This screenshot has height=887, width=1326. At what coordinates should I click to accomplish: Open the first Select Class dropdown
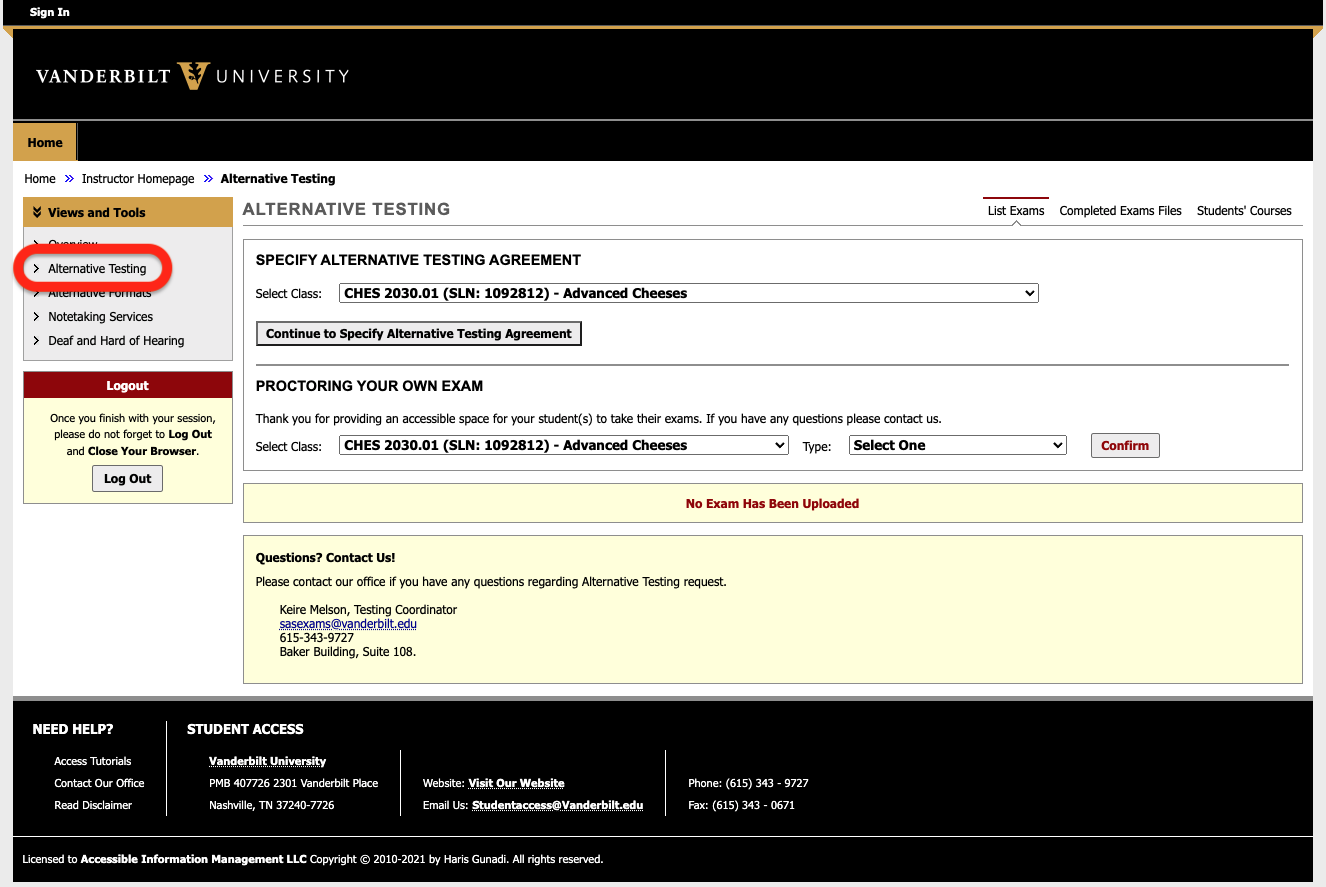pos(688,293)
